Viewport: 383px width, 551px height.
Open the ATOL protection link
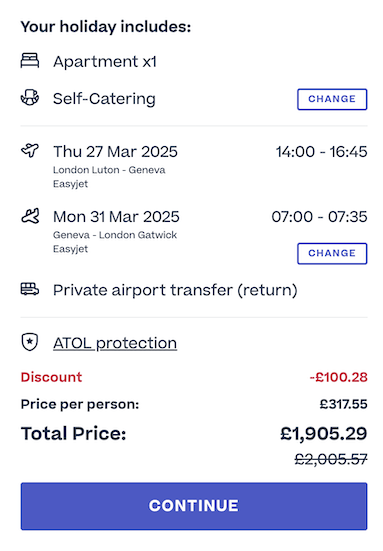pyautogui.click(x=115, y=343)
